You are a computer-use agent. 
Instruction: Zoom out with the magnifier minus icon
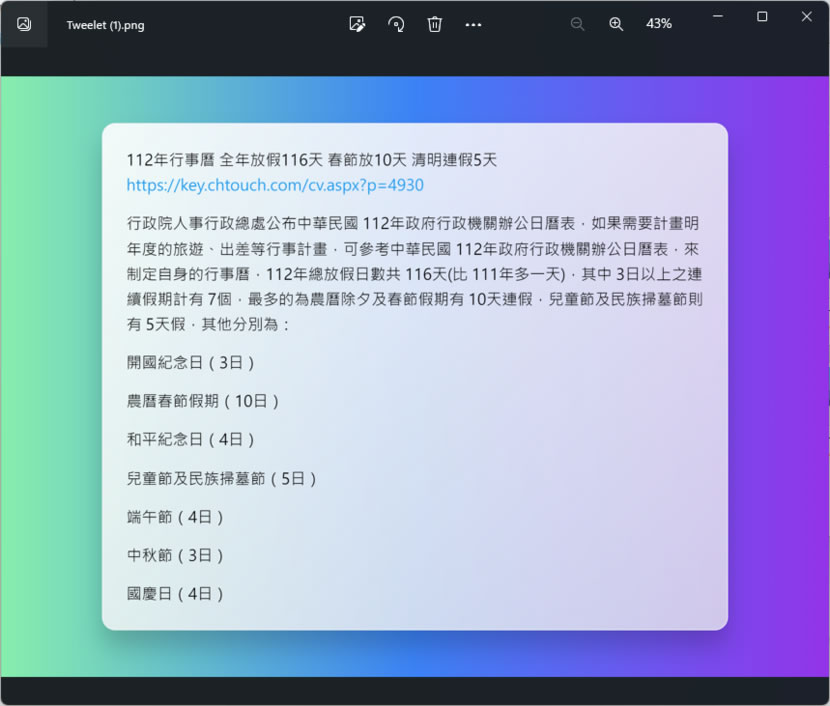(578, 24)
